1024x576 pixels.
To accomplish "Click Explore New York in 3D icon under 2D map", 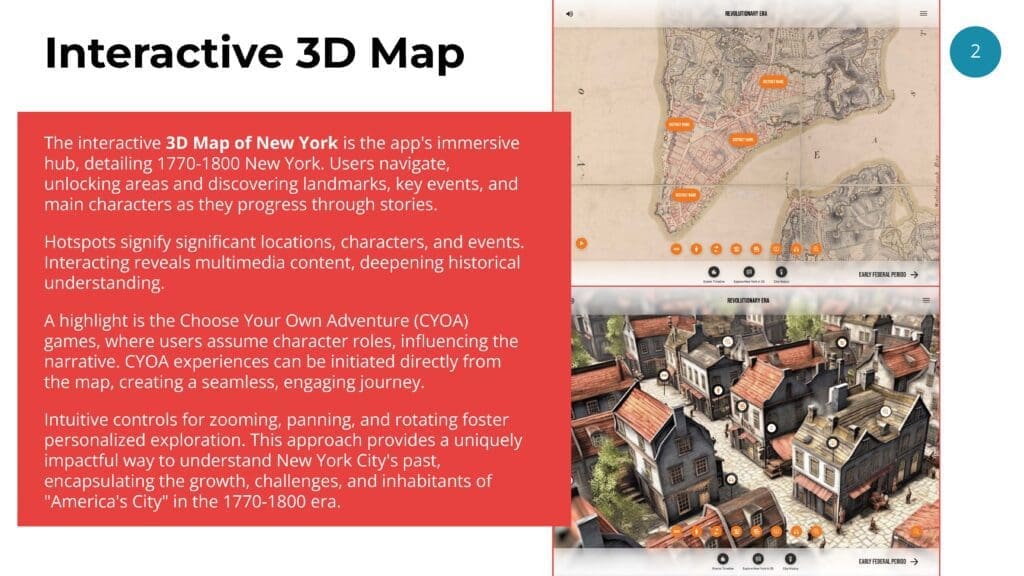I will pyautogui.click(x=748, y=272).
